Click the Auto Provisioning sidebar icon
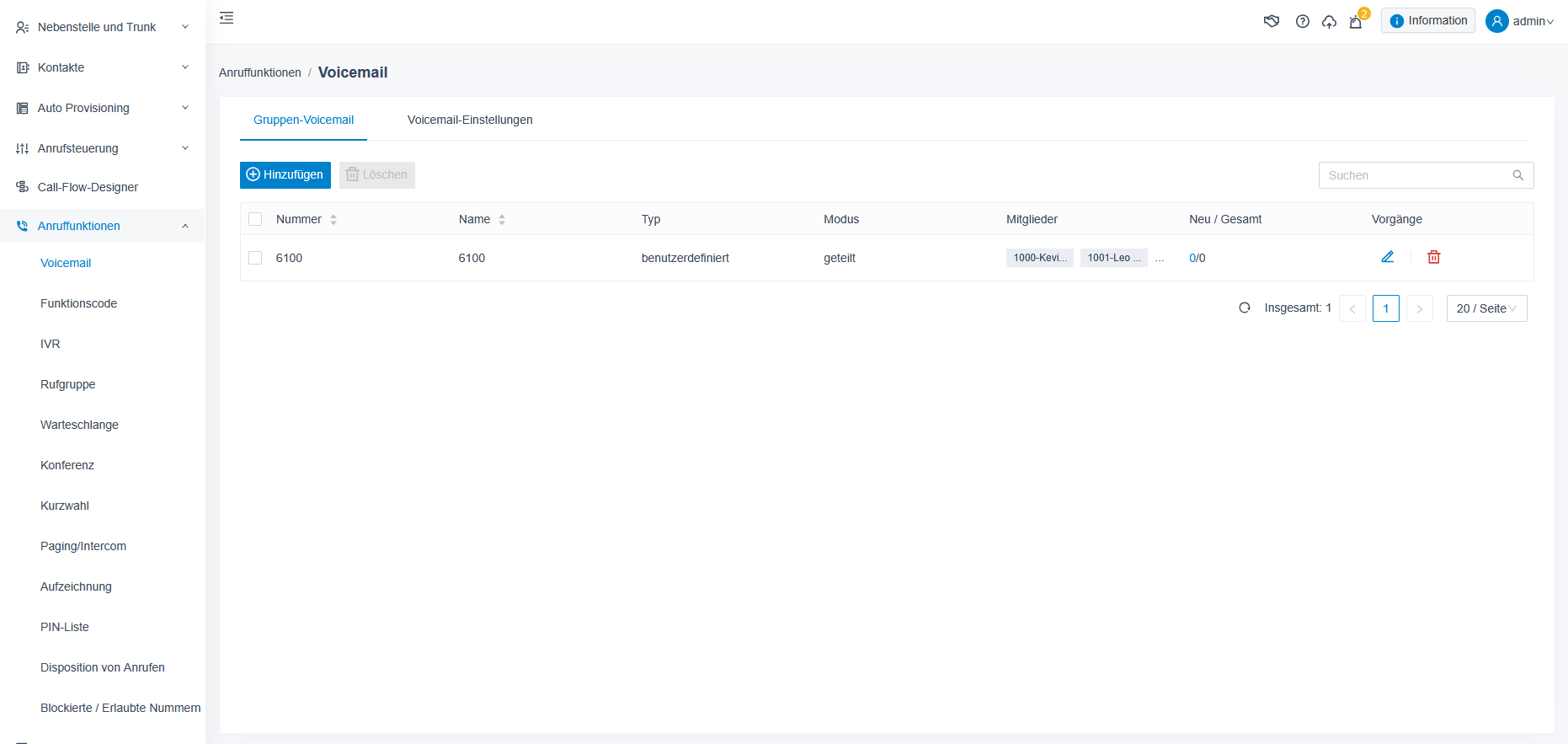Image resolution: width=1568 pixels, height=744 pixels. pos(23,108)
